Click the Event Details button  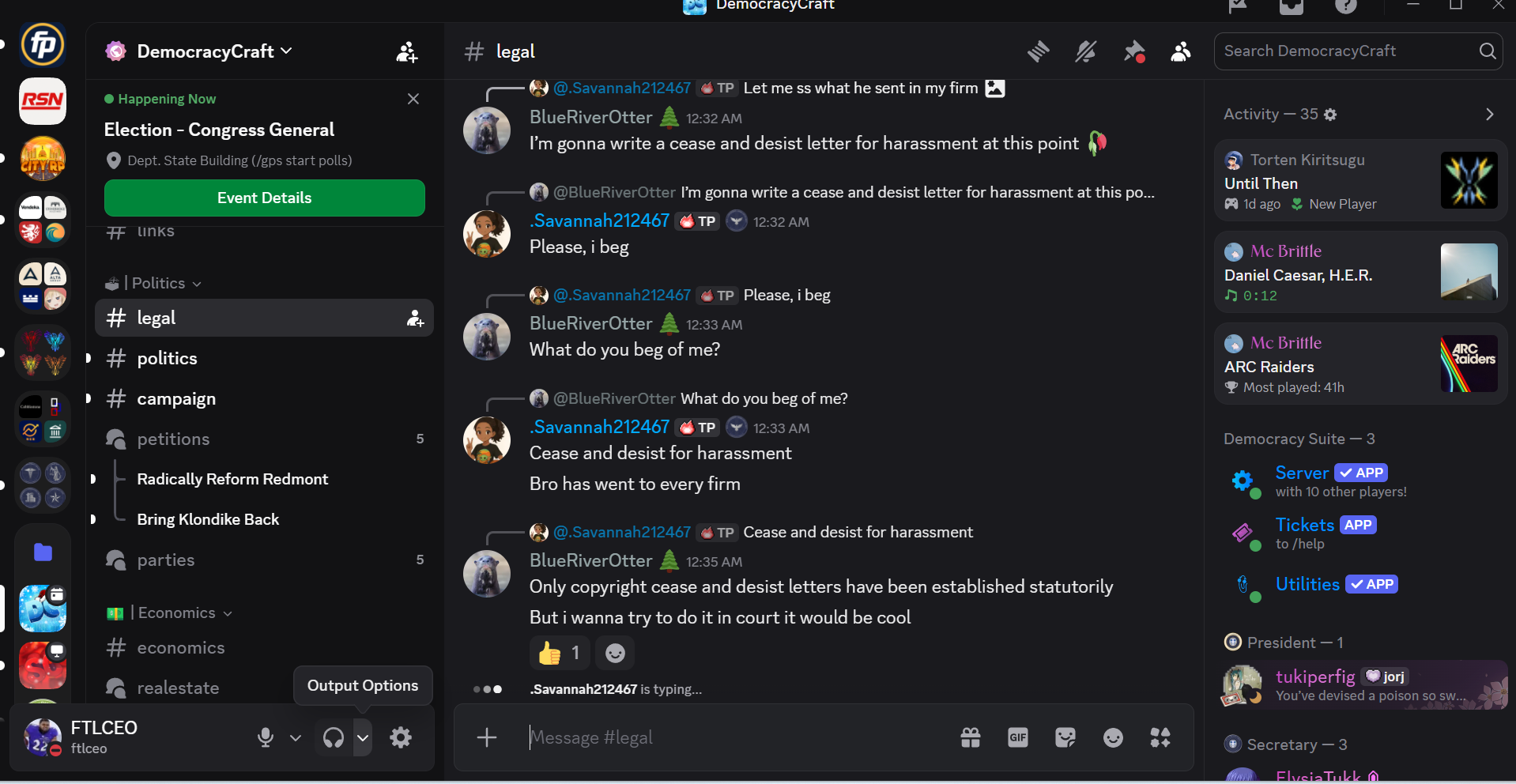coord(264,198)
